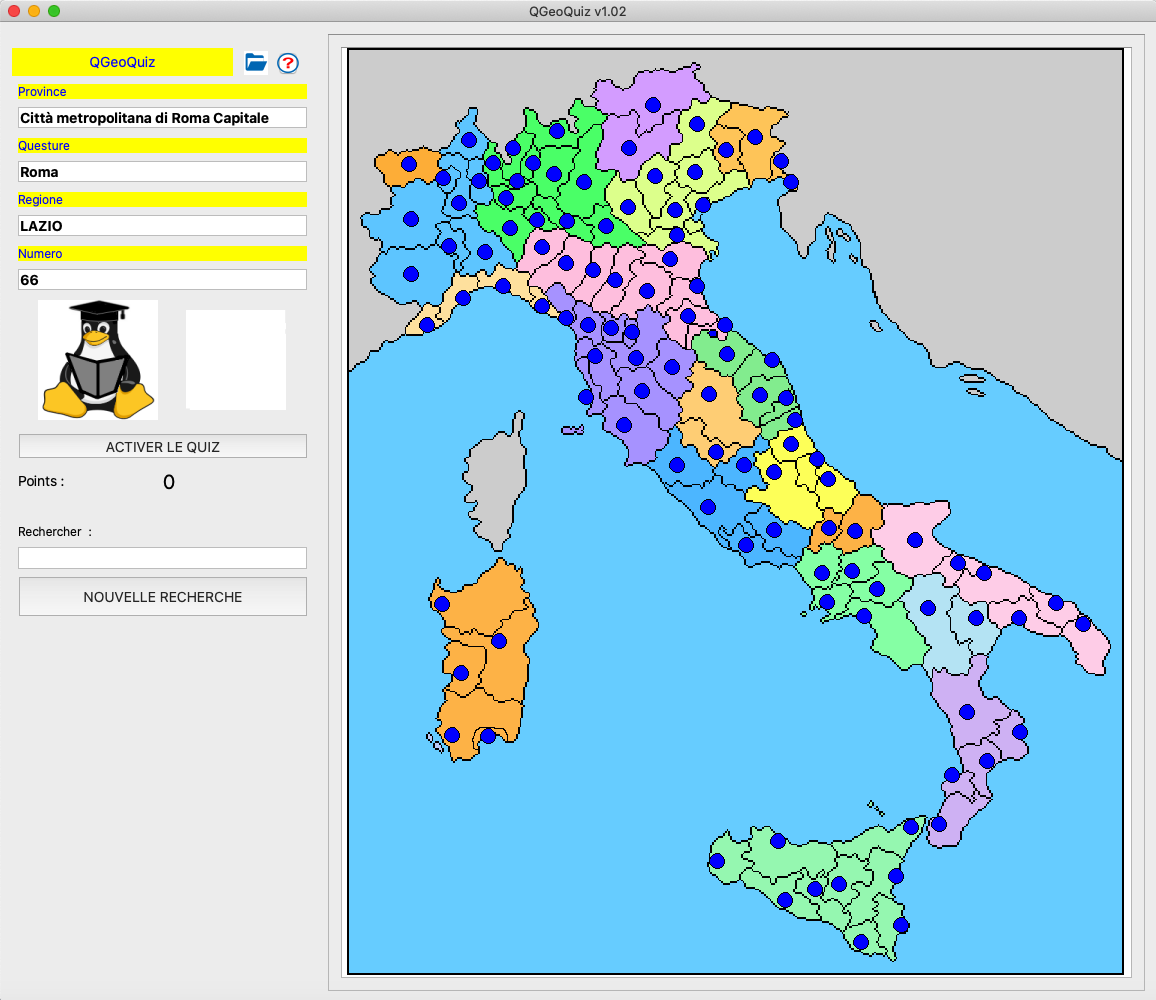
Task: Select the Regione field showing LAZIO
Action: [162, 226]
